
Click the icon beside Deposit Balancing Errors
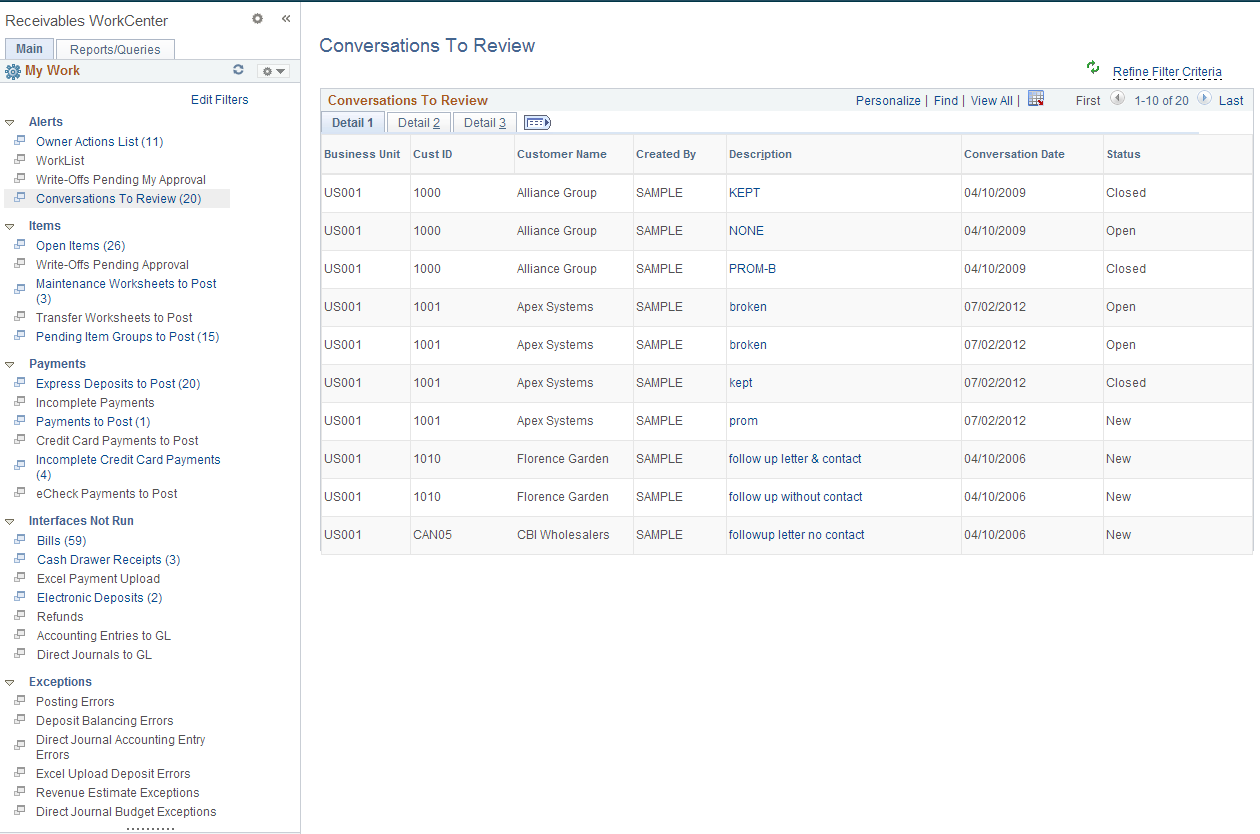(x=19, y=720)
